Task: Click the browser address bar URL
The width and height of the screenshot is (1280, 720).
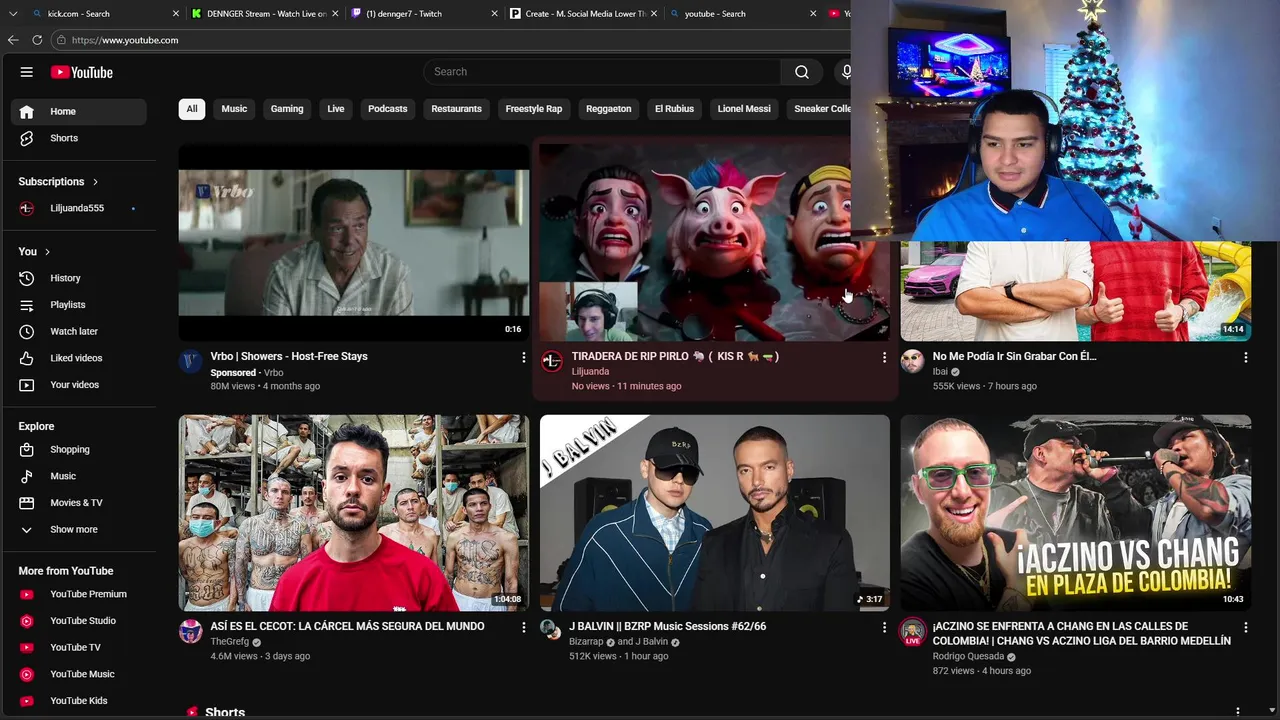Action: (x=125, y=40)
